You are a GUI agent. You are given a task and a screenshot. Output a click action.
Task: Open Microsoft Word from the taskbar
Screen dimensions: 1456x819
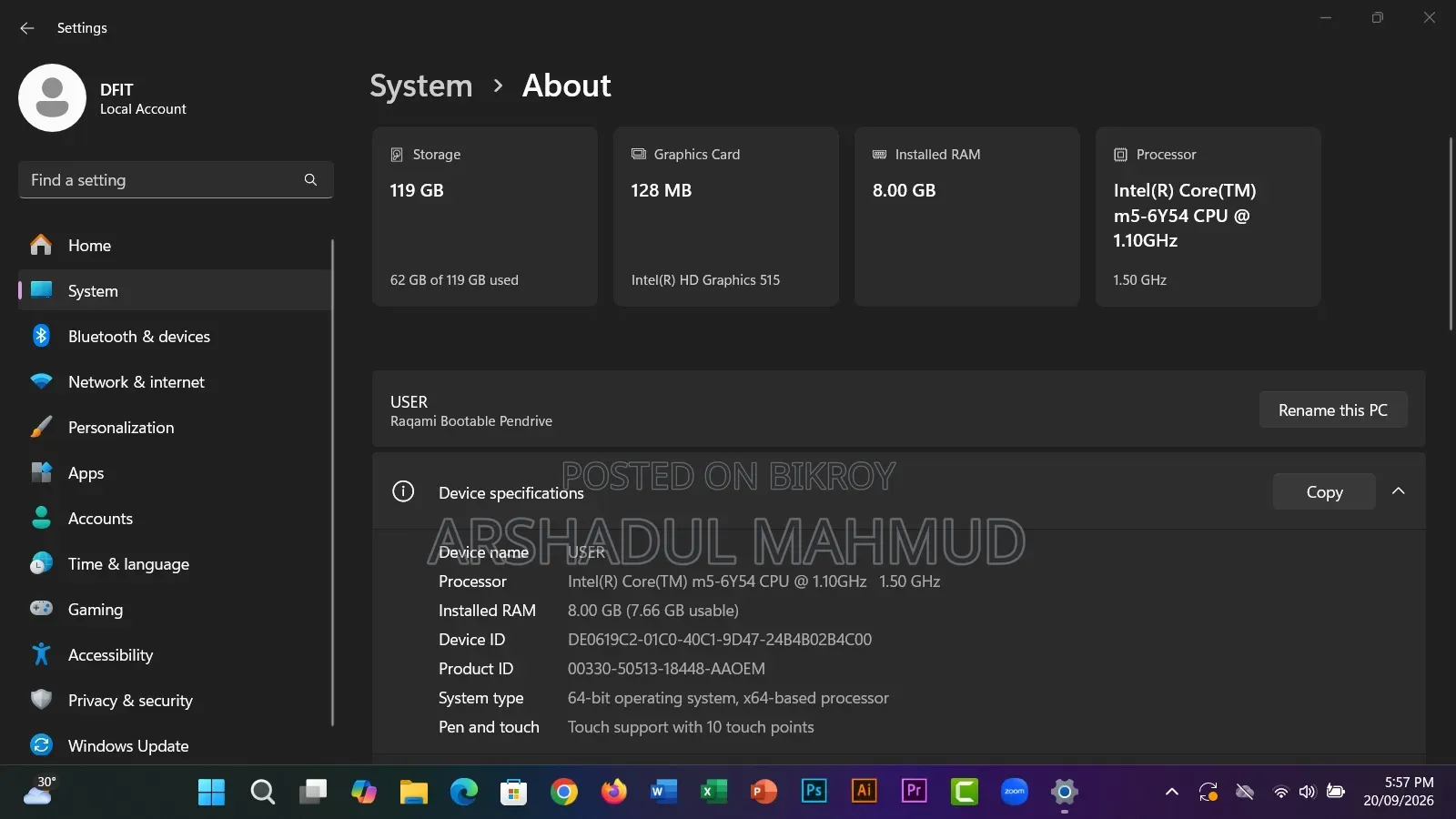point(664,792)
